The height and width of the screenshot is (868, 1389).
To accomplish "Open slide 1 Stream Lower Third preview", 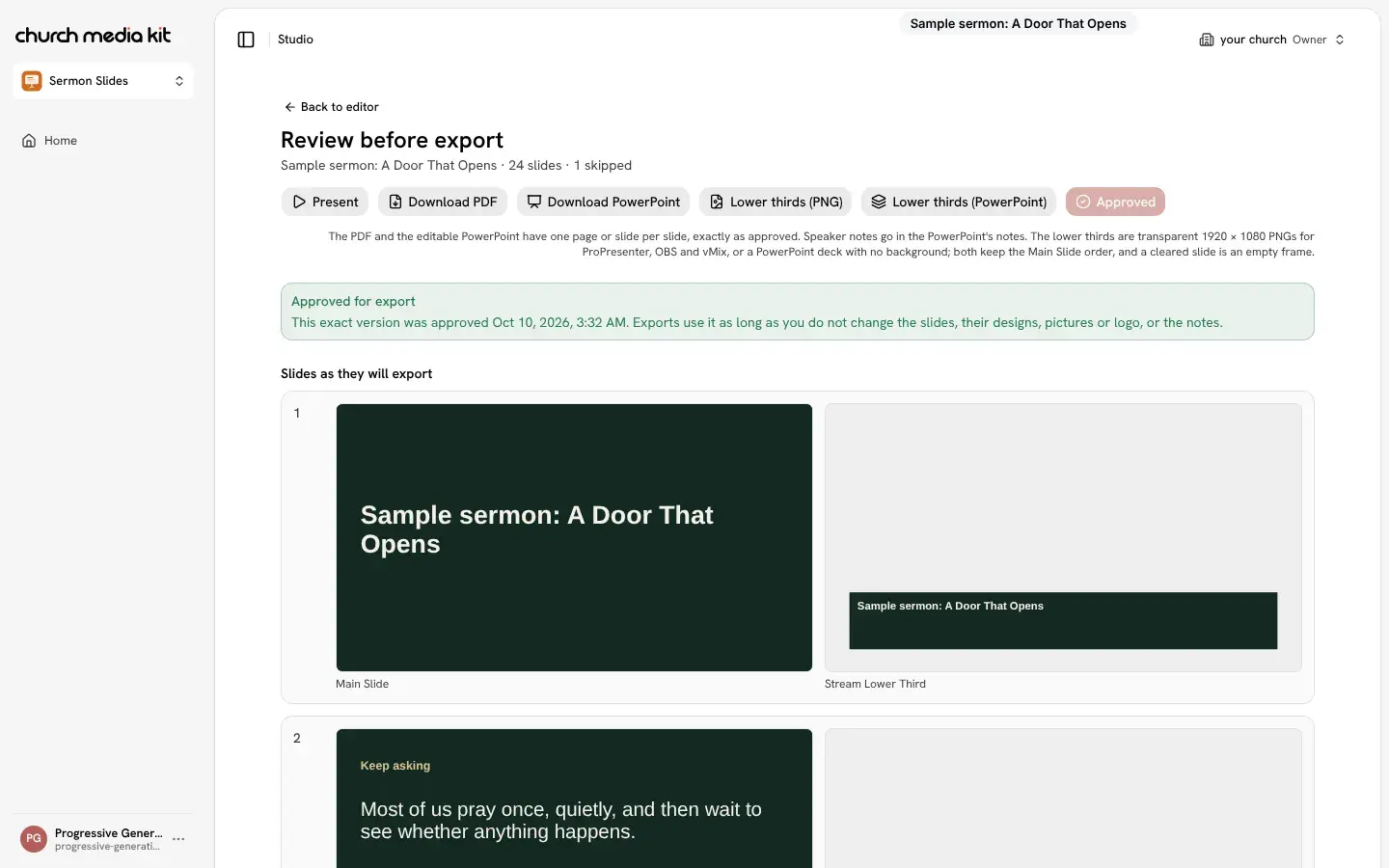I will pos(1063,537).
